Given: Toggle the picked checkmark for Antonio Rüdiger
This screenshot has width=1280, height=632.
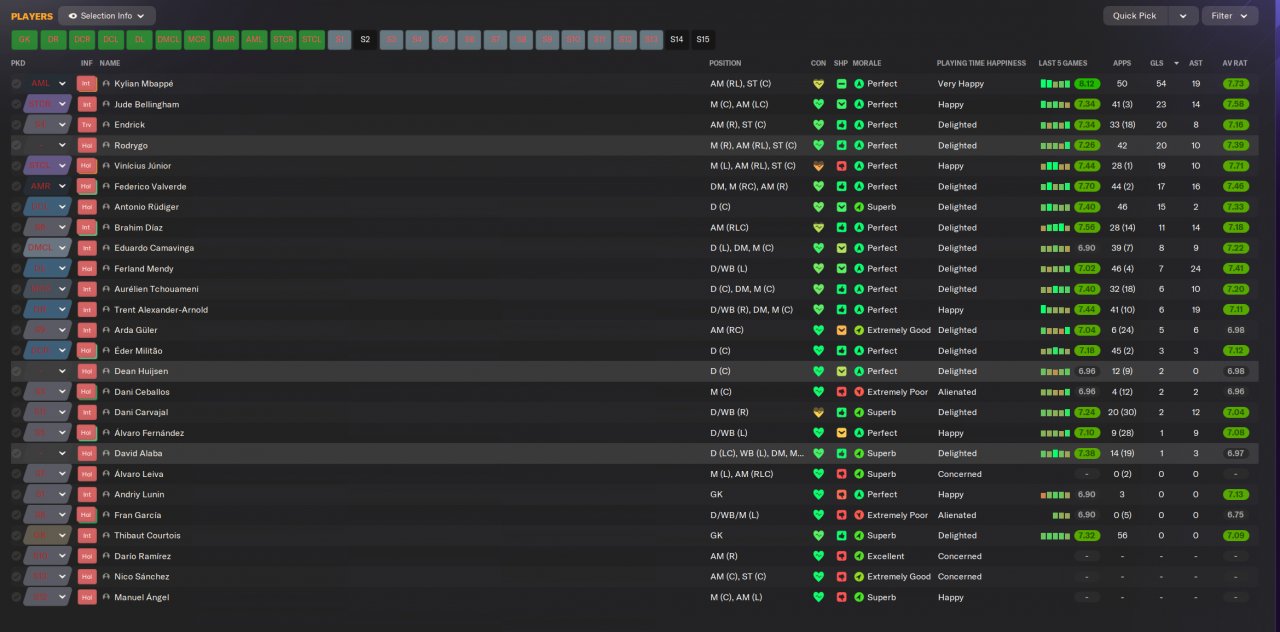Looking at the screenshot, I should click(17, 207).
